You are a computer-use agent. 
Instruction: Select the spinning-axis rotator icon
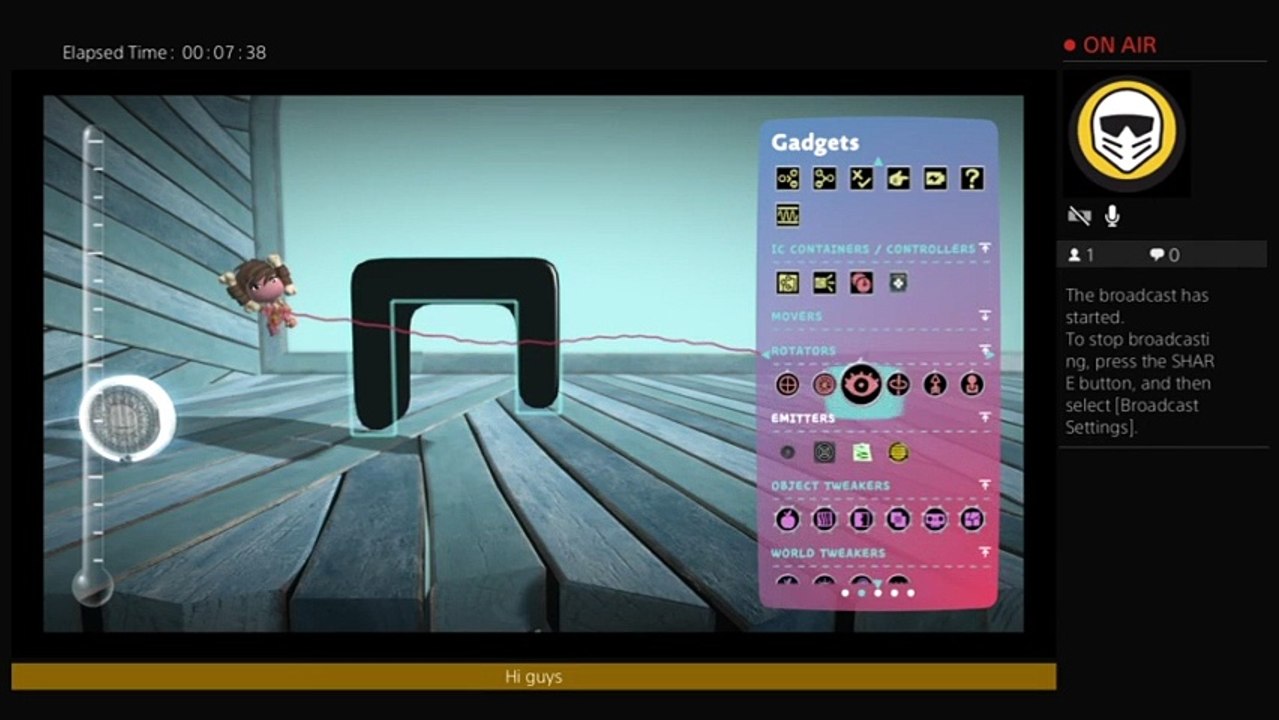898,384
